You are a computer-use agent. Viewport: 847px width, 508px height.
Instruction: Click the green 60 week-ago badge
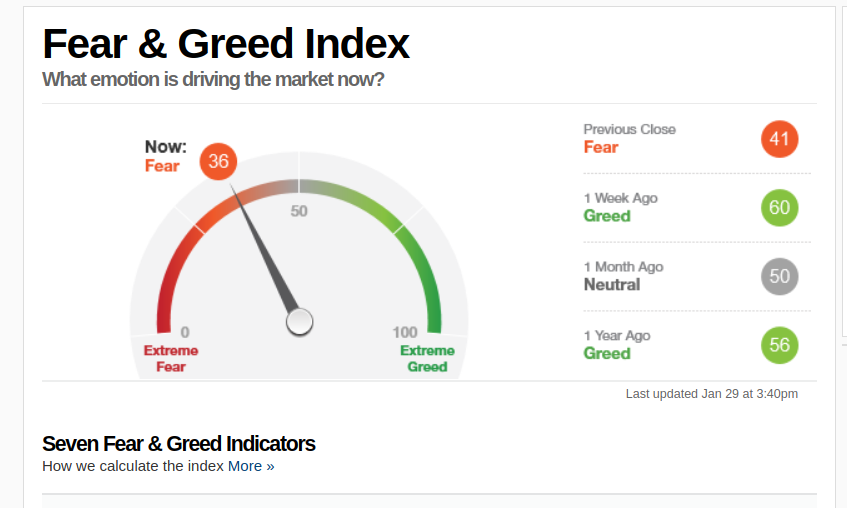click(779, 208)
